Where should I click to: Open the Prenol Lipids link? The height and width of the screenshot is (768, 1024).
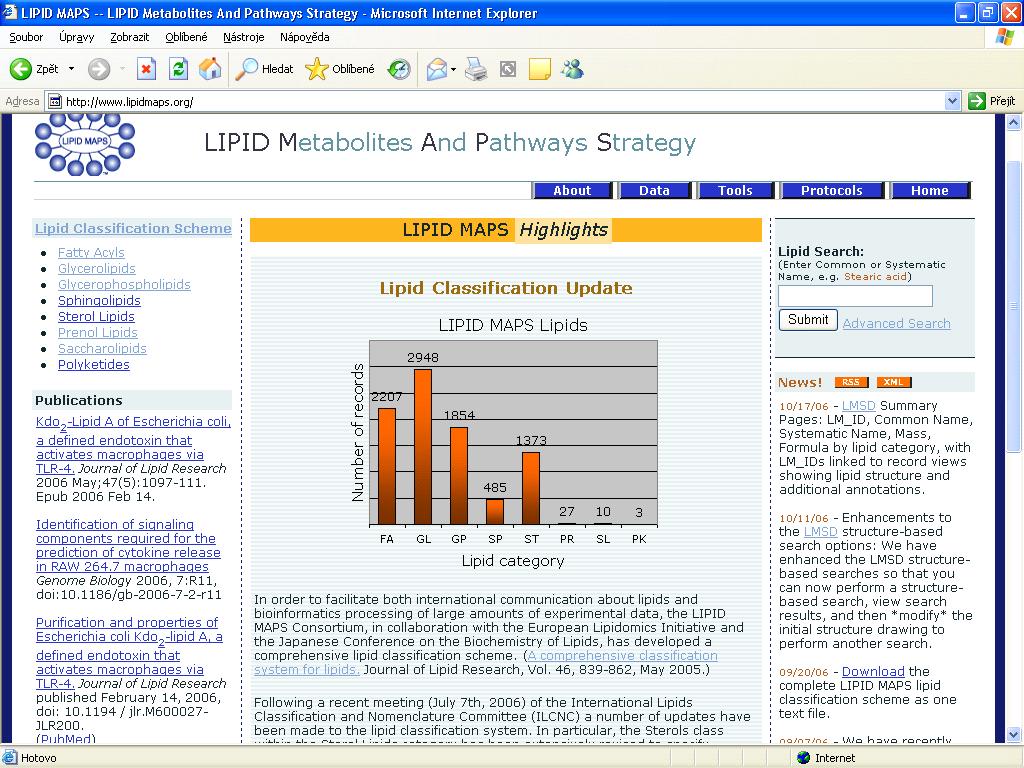click(x=98, y=332)
